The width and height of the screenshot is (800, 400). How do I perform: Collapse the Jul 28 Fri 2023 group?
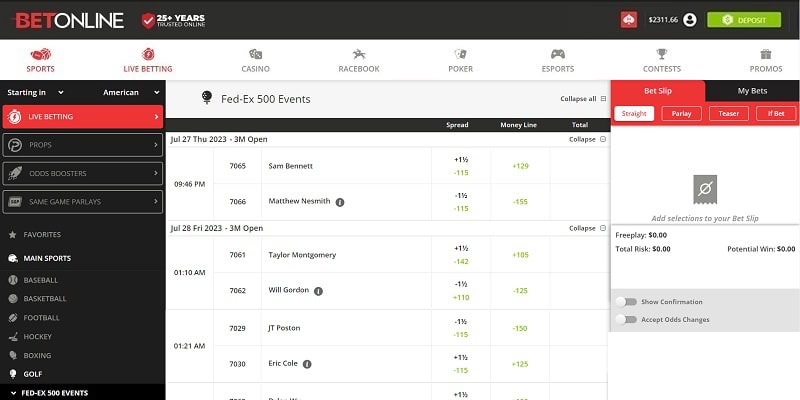pos(588,229)
